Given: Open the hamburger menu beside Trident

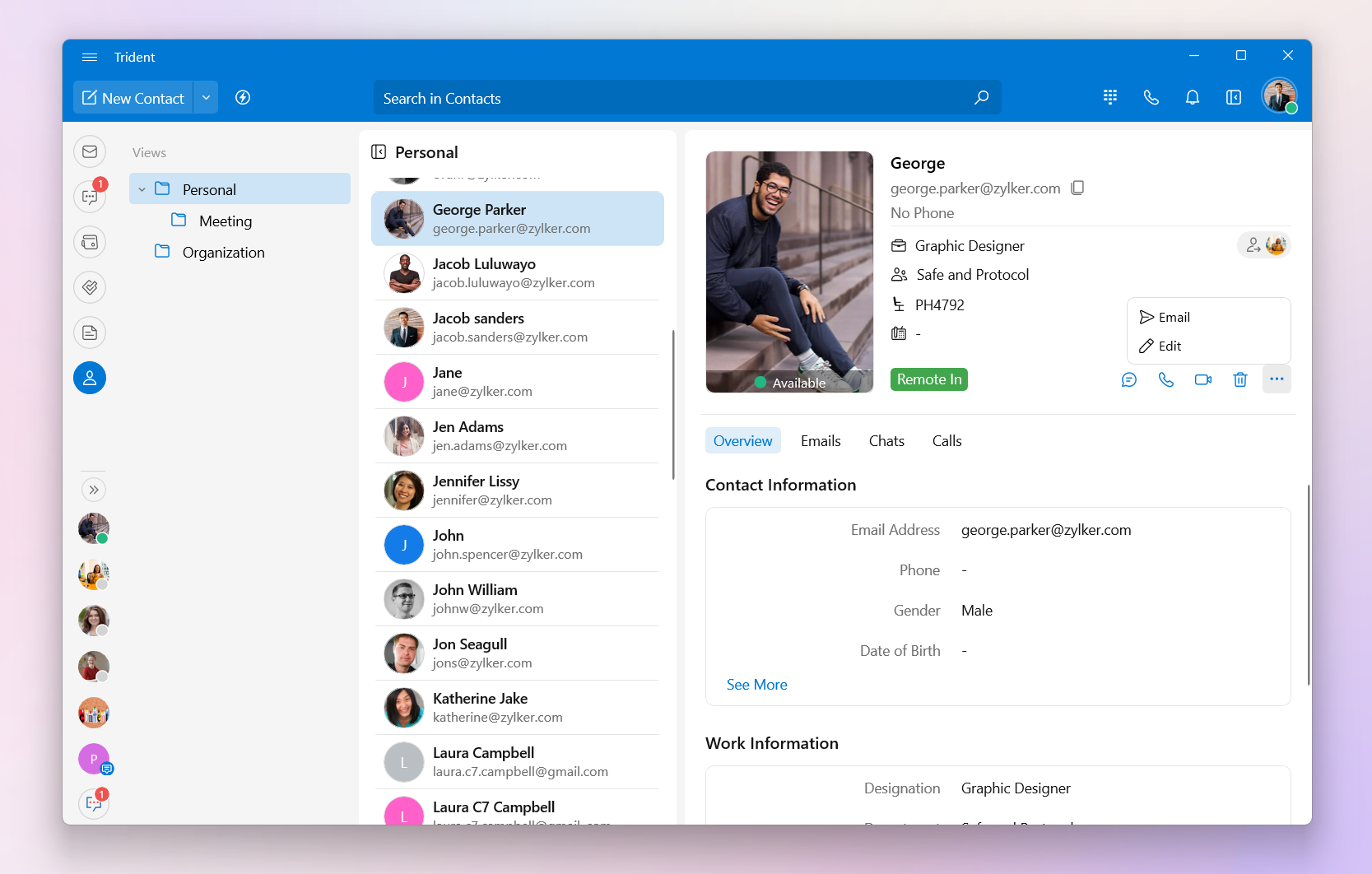Looking at the screenshot, I should pyautogui.click(x=90, y=57).
